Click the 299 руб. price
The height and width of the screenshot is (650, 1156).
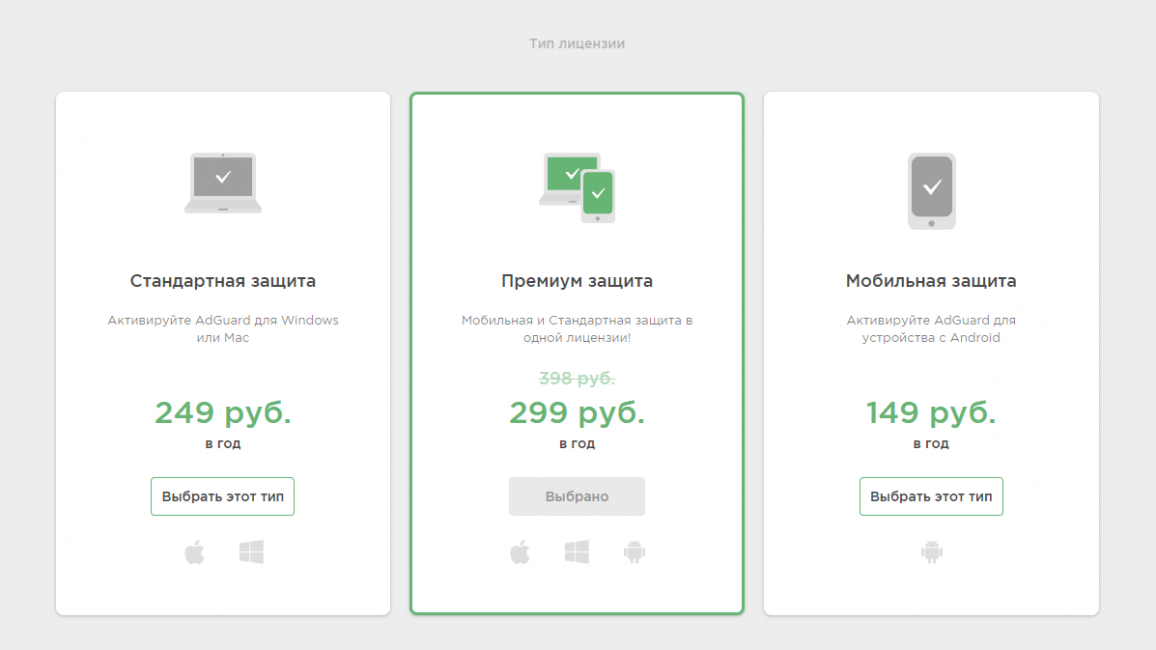577,413
